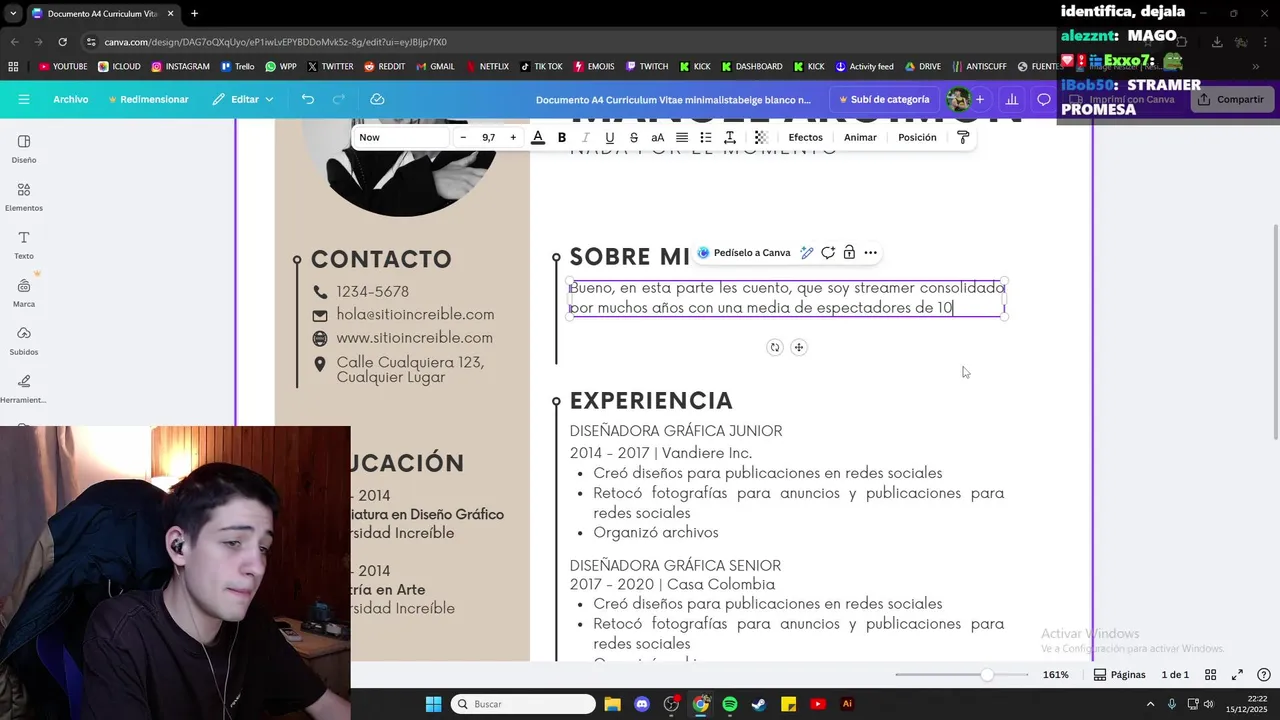This screenshot has height=720, width=1280.
Task: Click the floating toolbar refresh-plus icon
Action: click(828, 253)
